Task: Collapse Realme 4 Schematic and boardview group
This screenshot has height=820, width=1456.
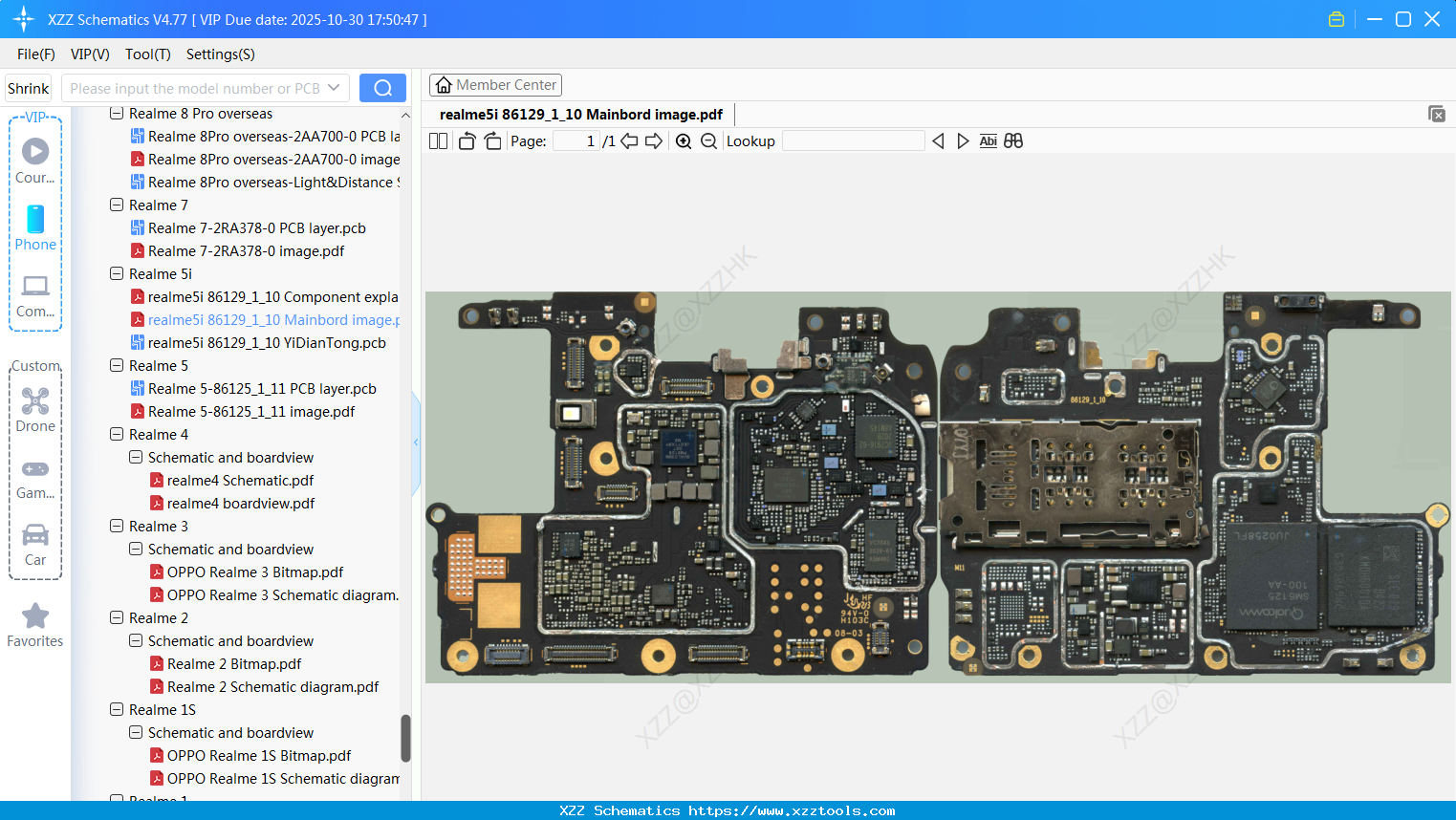Action: click(x=135, y=457)
